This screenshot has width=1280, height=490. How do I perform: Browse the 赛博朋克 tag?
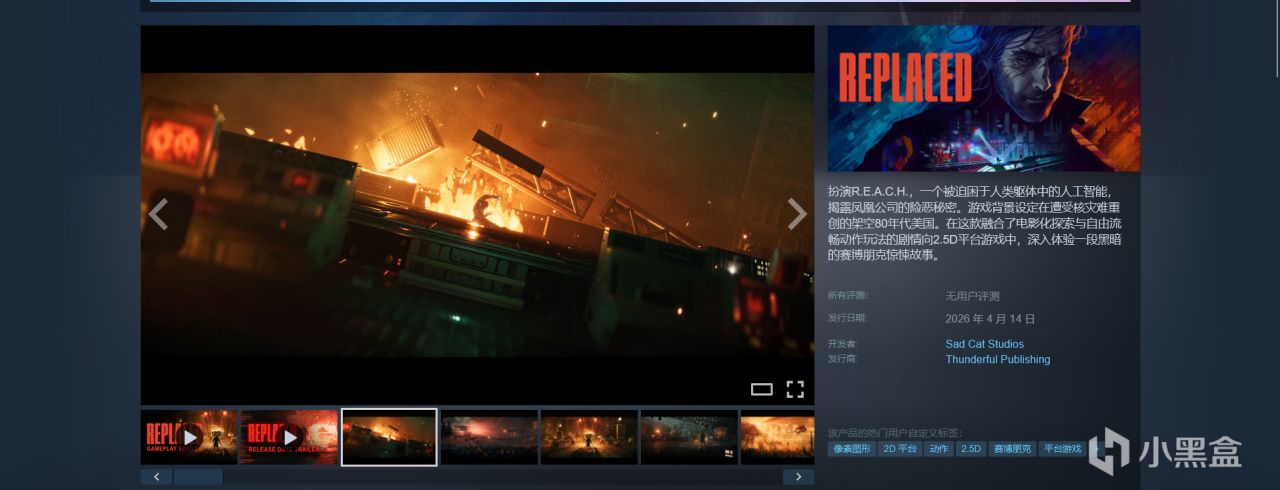(1012, 449)
